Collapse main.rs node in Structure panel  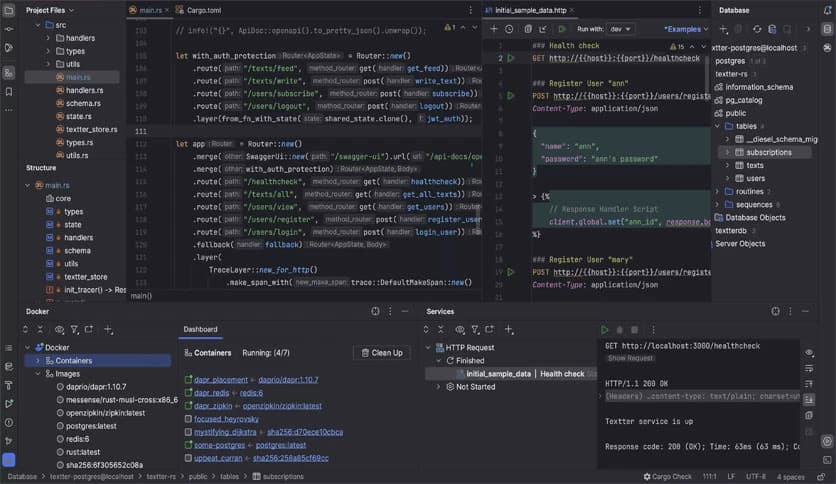[28, 185]
